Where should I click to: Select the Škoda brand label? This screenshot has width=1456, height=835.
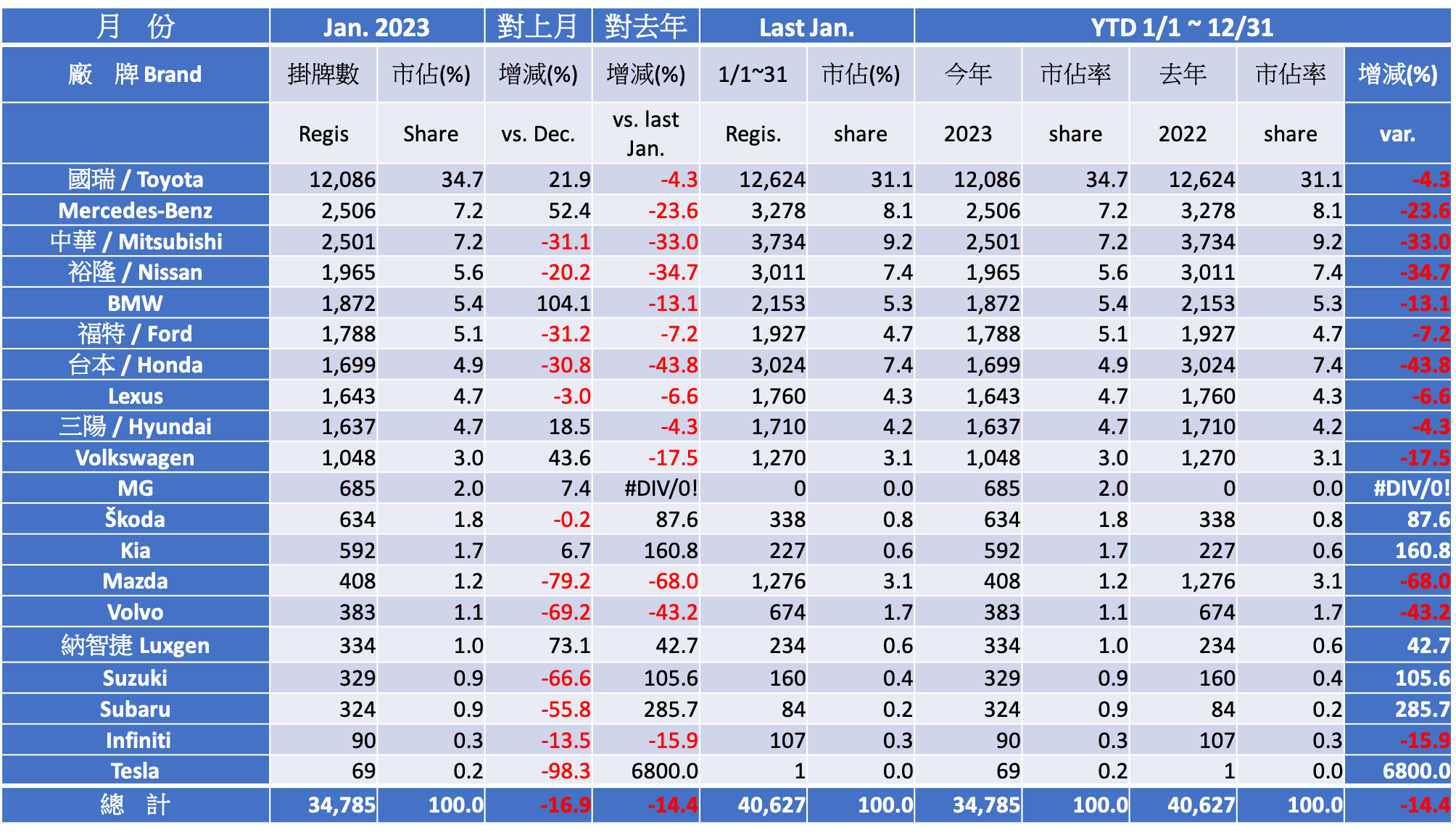(136, 519)
